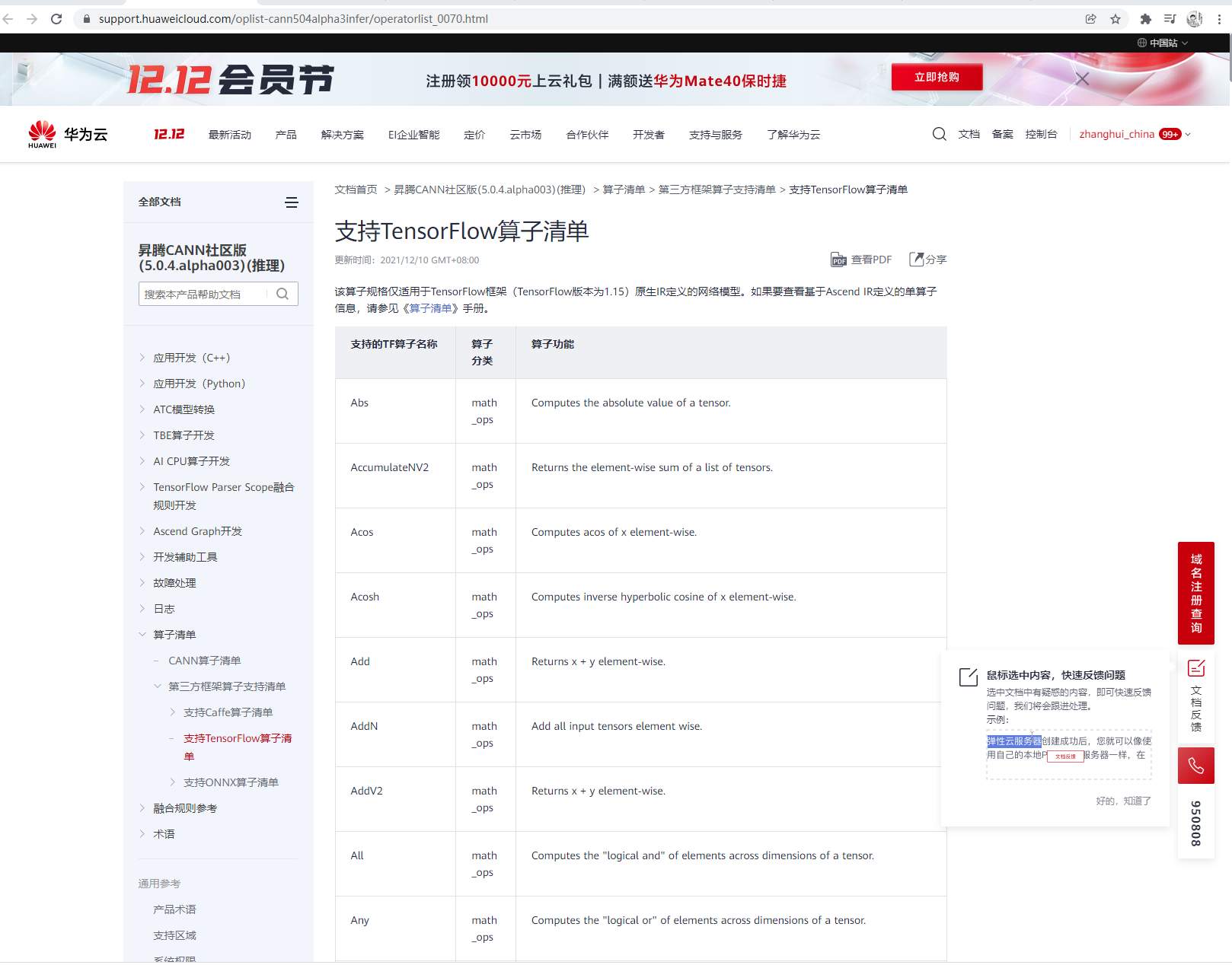Open 解决方案 in top navigation
1232x965 pixels.
pyautogui.click(x=343, y=135)
